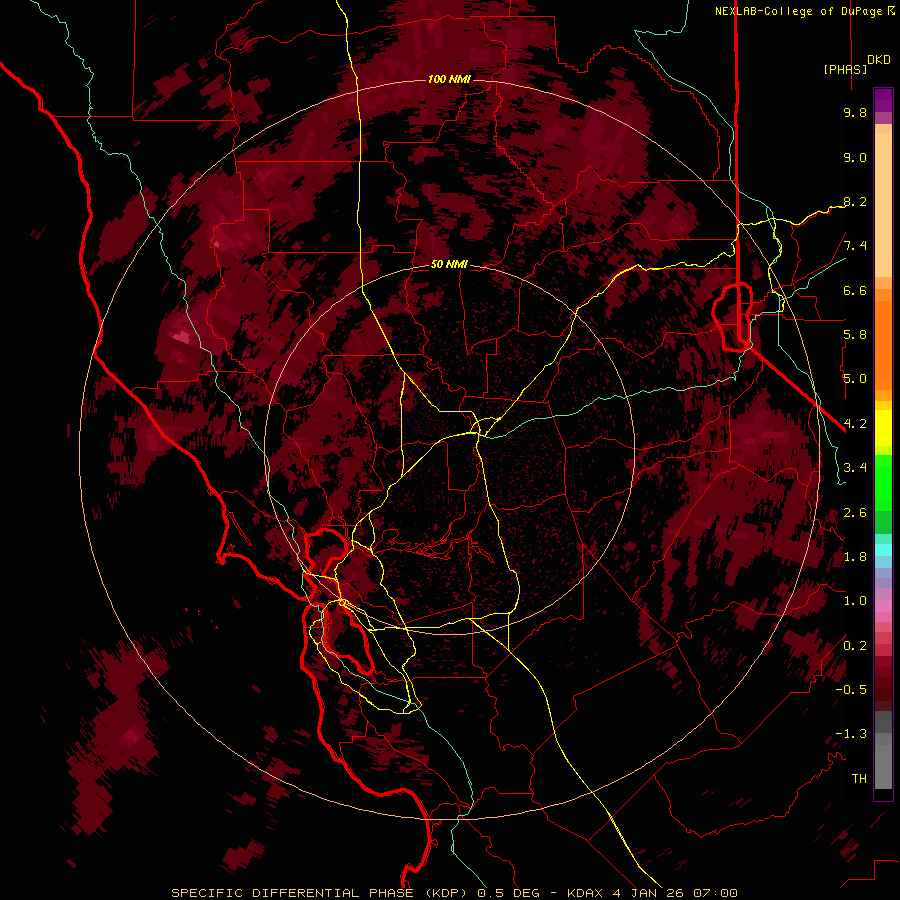Click the 3.4 legend value
Image resolution: width=900 pixels, height=900 pixels.
click(855, 468)
